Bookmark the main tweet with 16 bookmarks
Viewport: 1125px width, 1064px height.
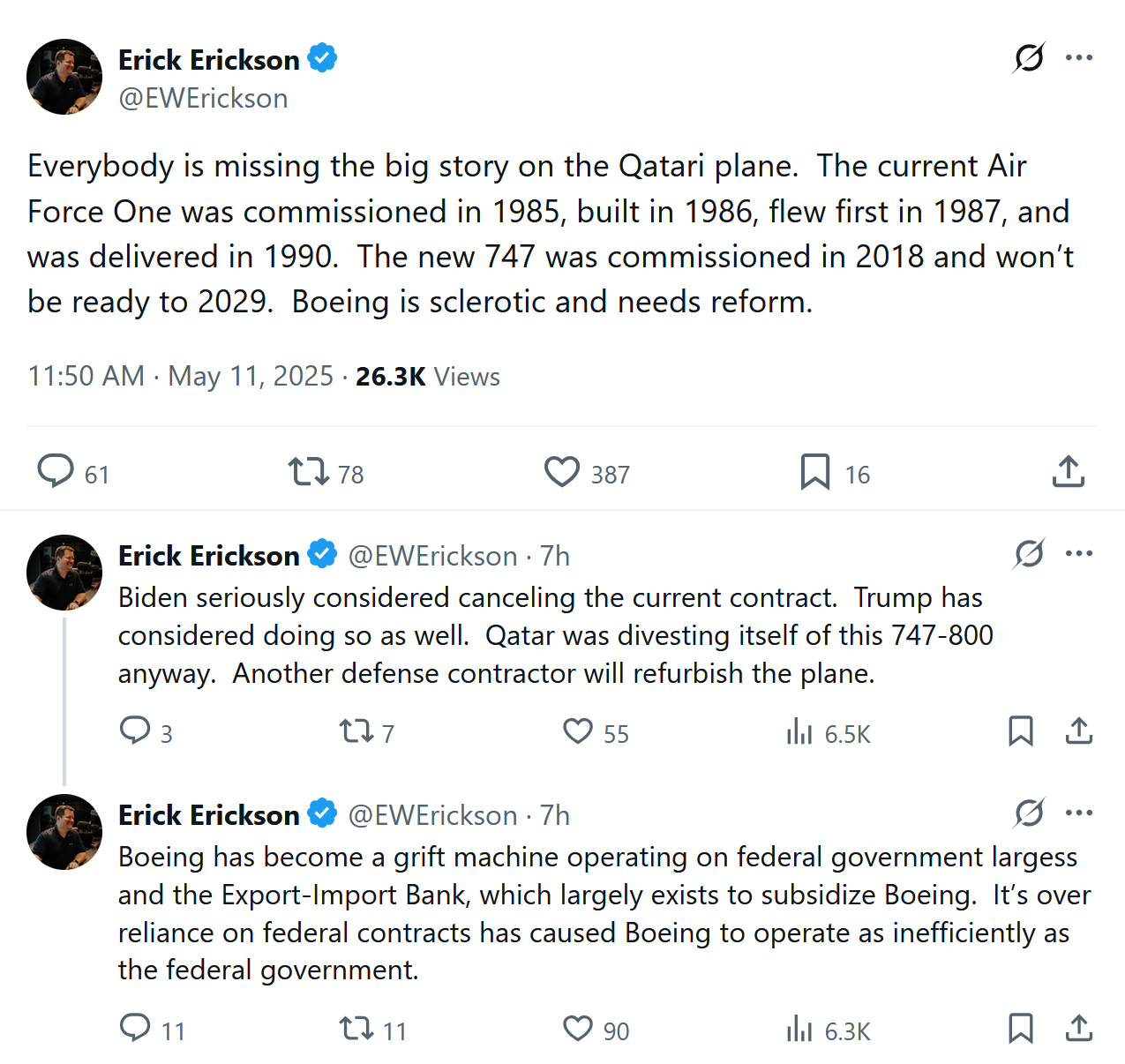point(814,472)
